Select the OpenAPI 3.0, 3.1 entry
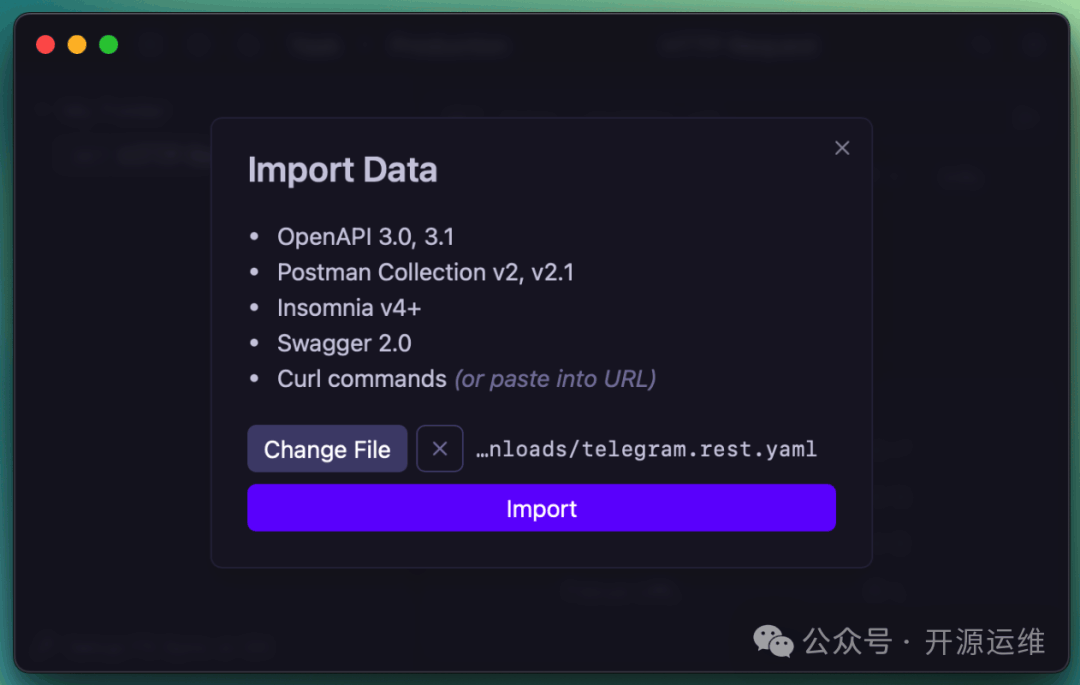The height and width of the screenshot is (685, 1080). (365, 237)
